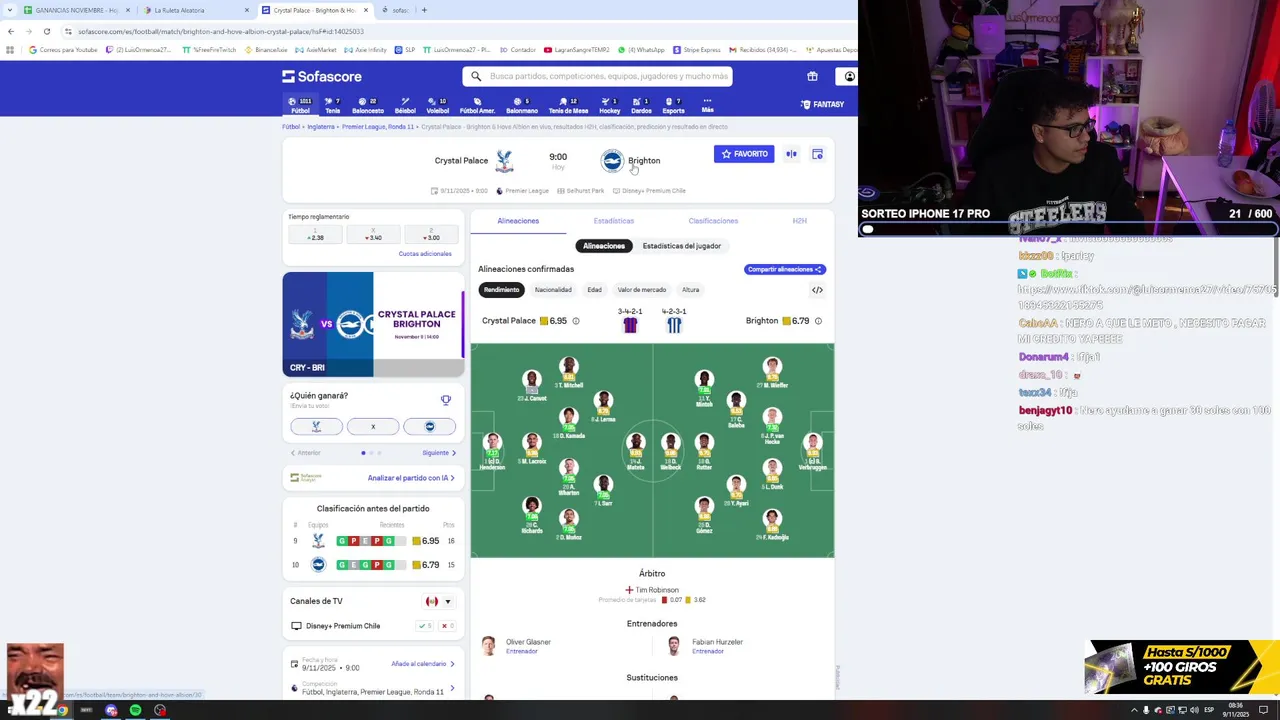Click the Crystal Palace crest in match header
This screenshot has width=1280, height=720.
point(504,161)
